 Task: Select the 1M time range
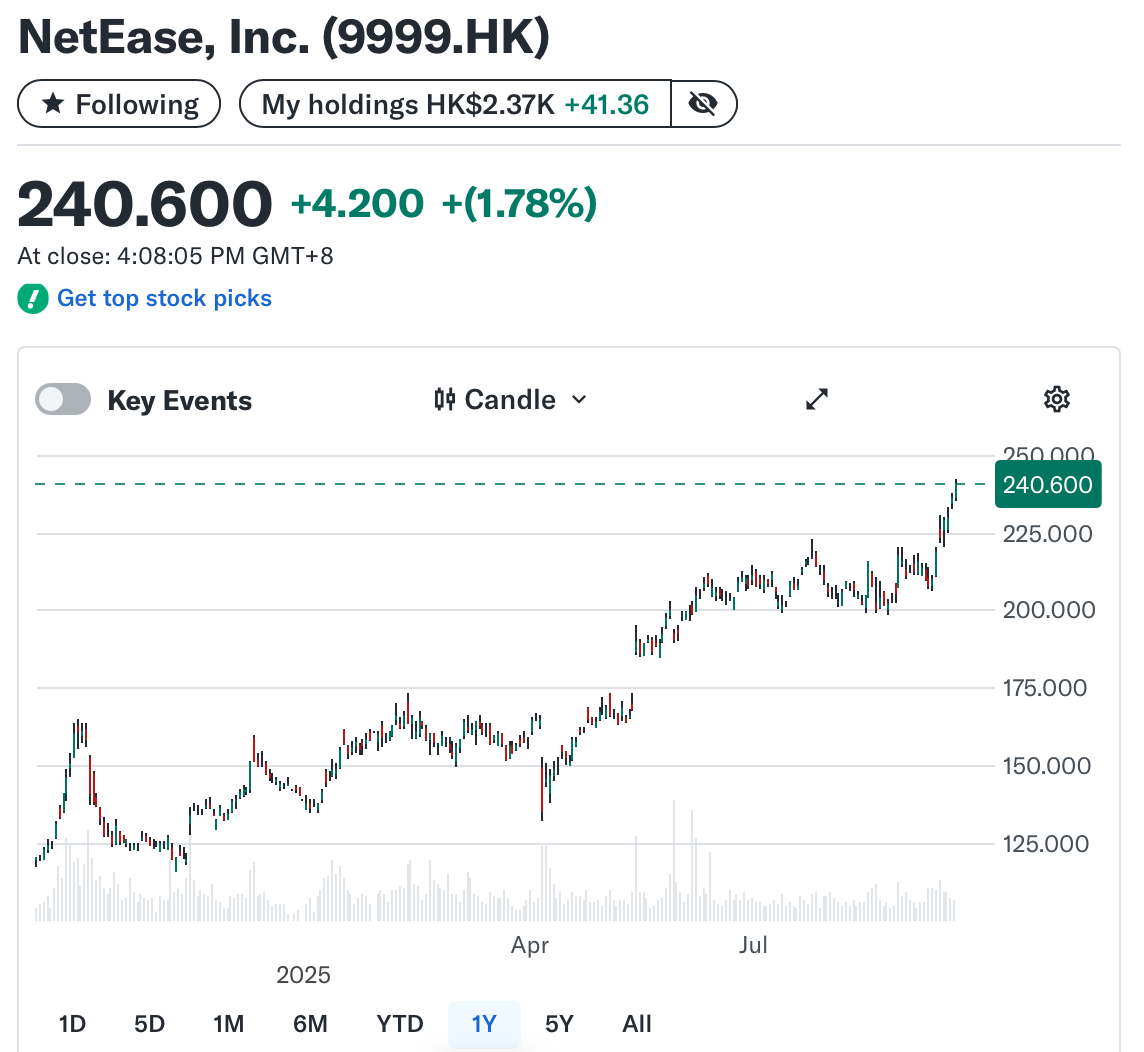(x=228, y=1024)
